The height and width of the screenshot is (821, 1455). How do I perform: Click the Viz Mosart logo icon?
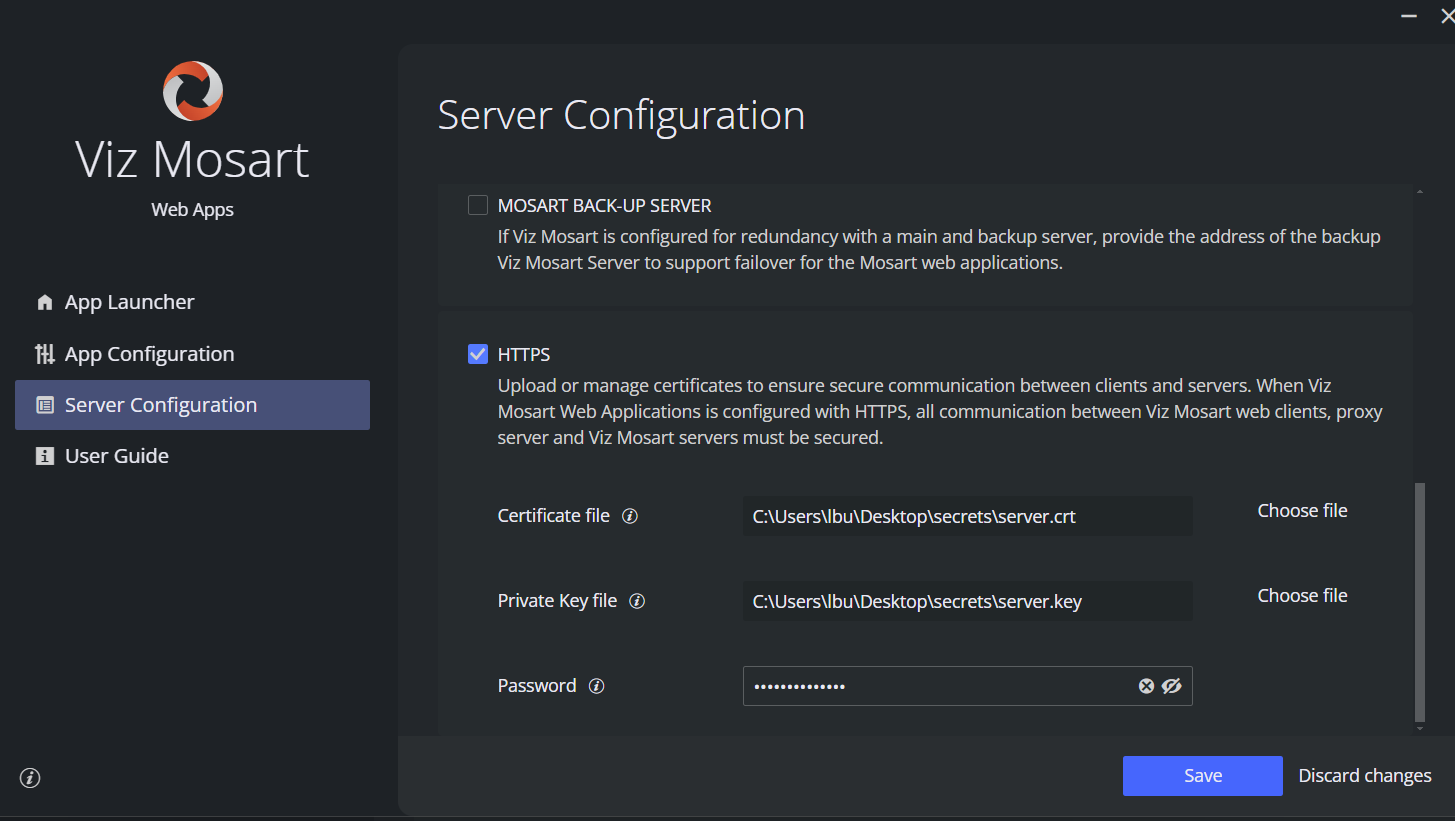coord(192,91)
